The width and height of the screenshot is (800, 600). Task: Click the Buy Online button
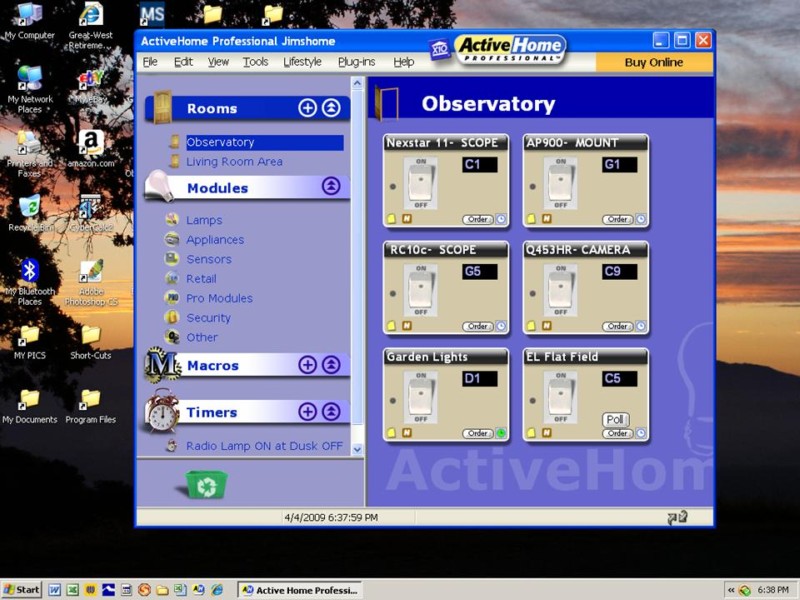(654, 62)
